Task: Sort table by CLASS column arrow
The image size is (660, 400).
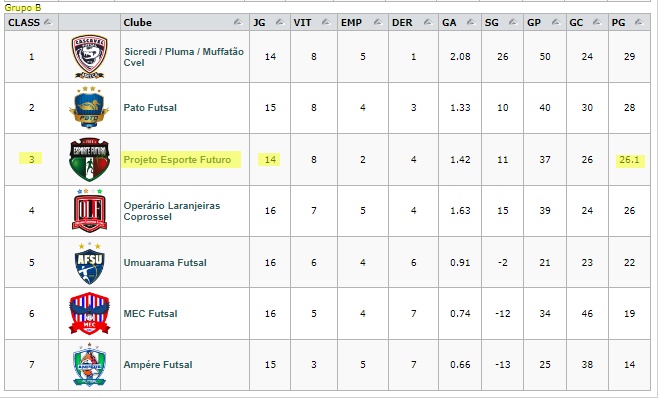Action: click(49, 22)
